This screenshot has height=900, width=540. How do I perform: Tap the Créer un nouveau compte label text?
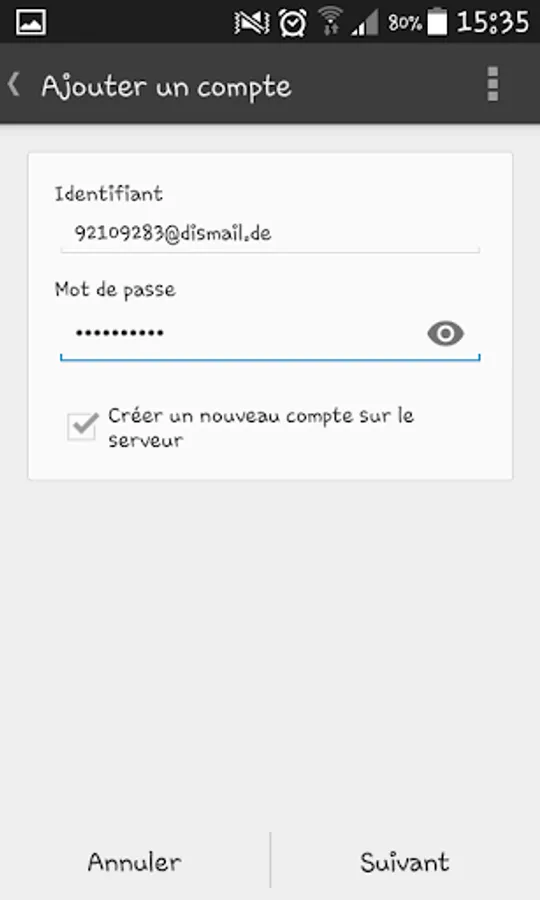pyautogui.click(x=261, y=428)
